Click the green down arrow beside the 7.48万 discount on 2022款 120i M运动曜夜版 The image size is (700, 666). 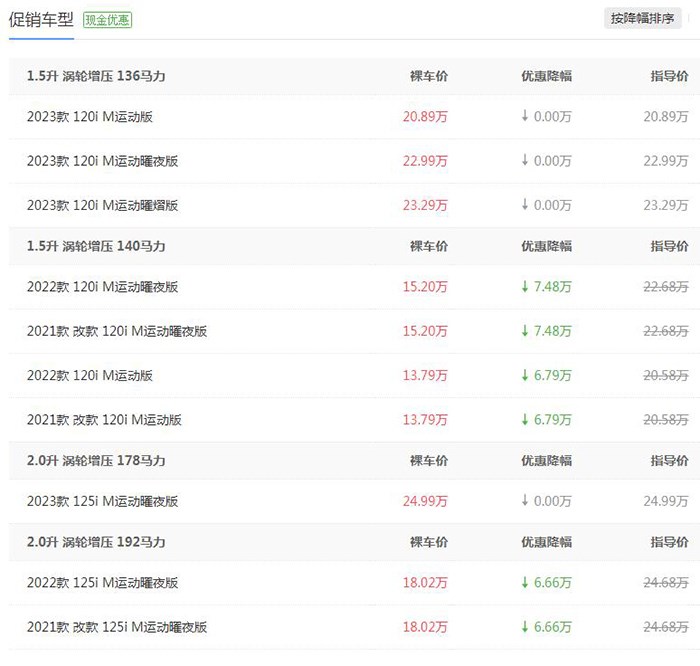click(x=525, y=286)
